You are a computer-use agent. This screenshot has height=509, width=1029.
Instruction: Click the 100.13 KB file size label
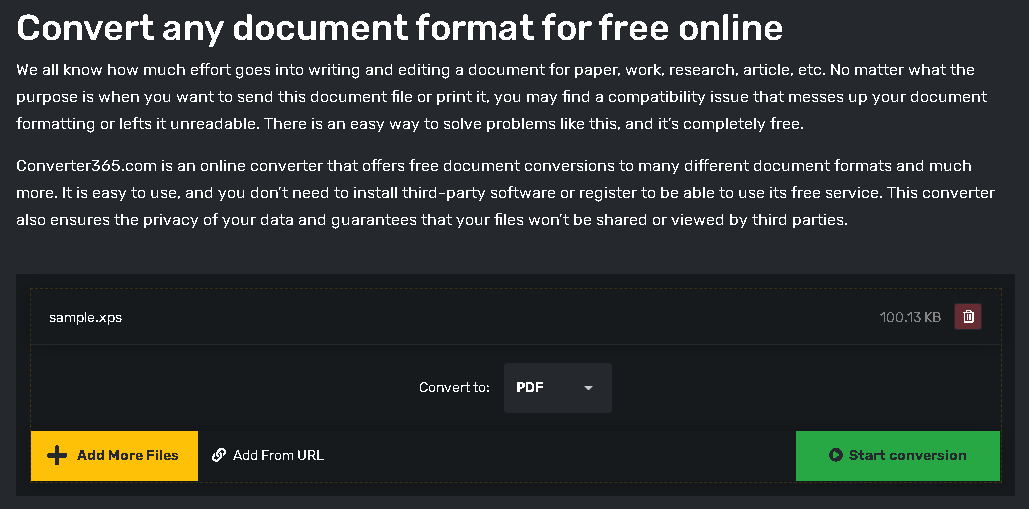(x=910, y=318)
